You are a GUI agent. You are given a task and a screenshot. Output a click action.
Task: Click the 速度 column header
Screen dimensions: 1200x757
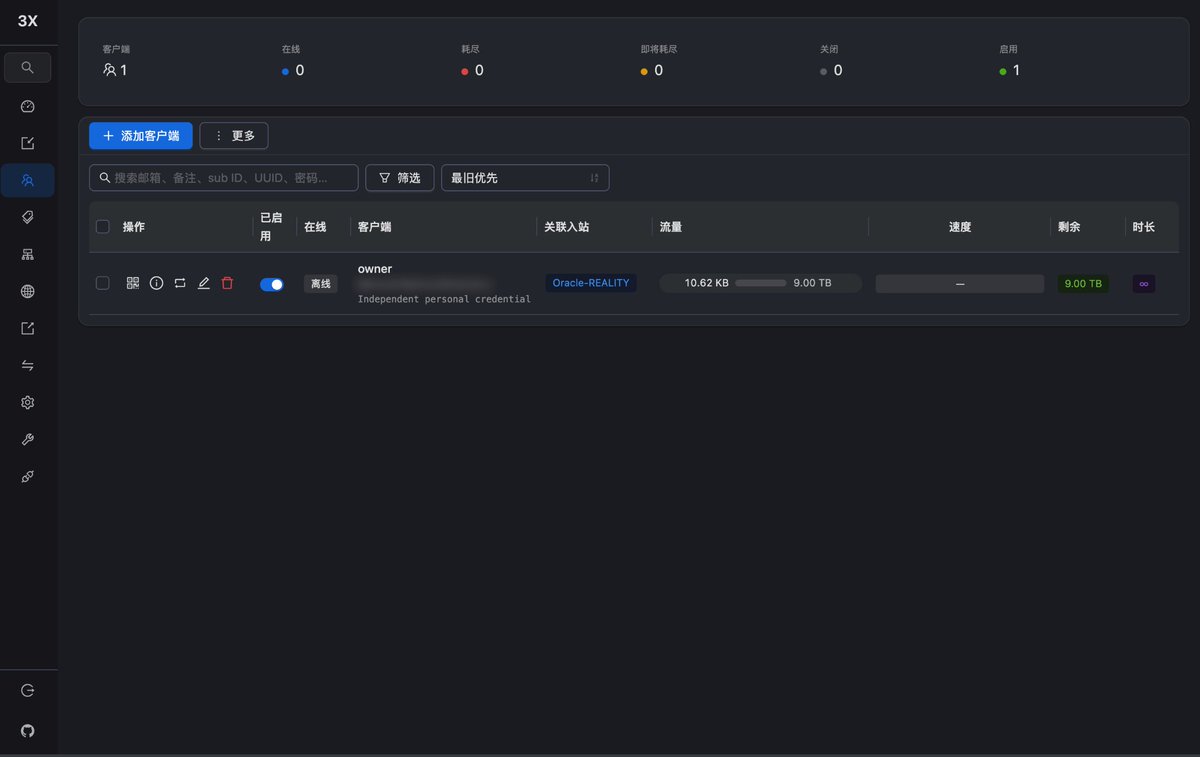click(x=960, y=227)
